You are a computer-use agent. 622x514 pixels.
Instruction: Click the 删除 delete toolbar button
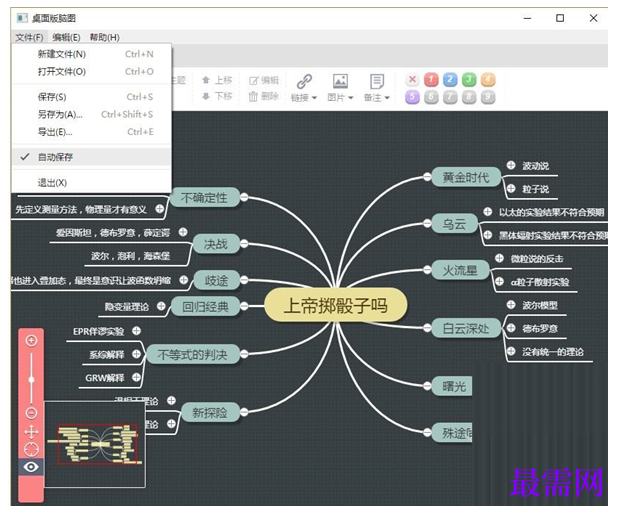(264, 96)
